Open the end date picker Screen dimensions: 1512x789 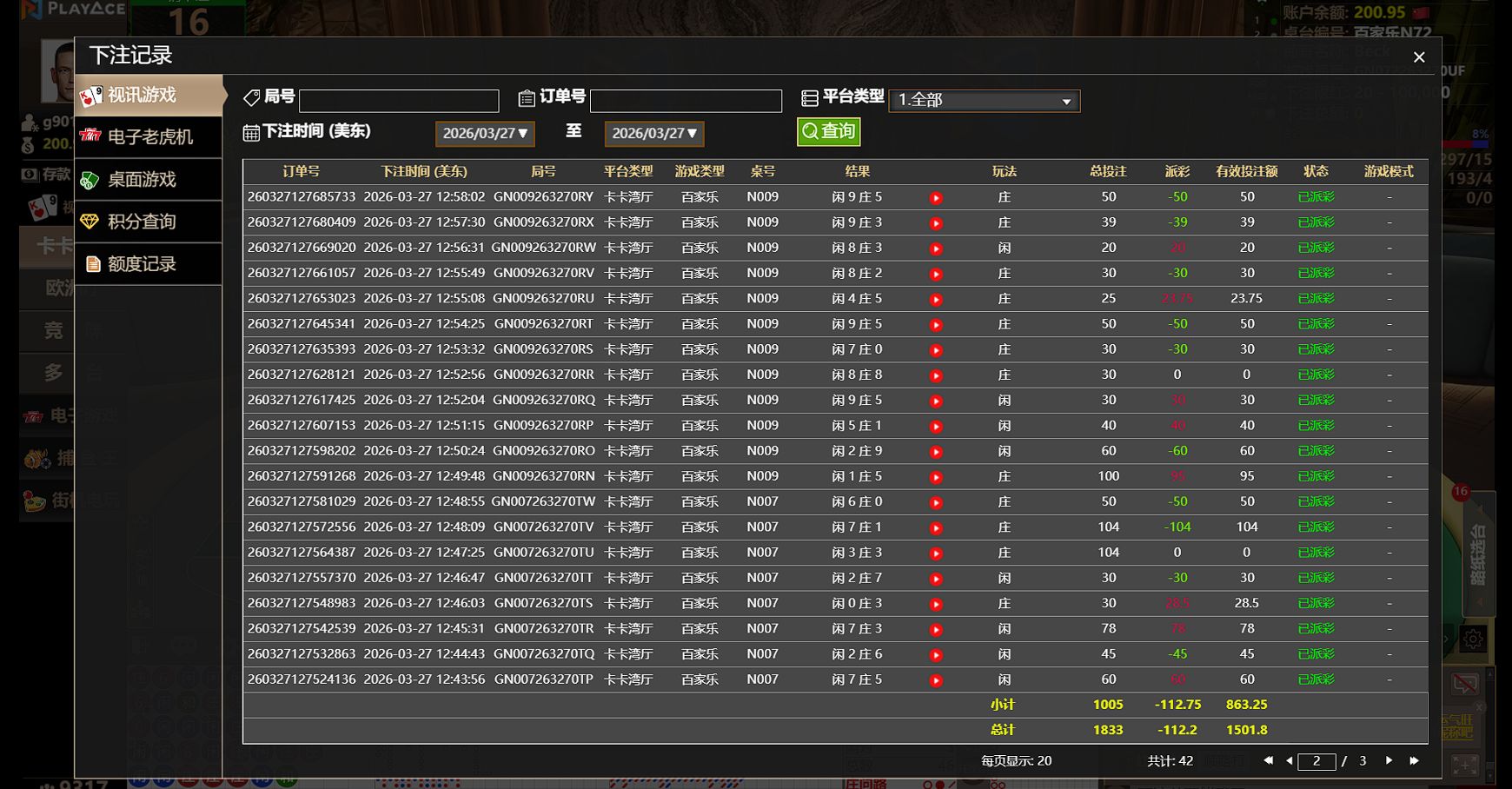click(x=654, y=134)
